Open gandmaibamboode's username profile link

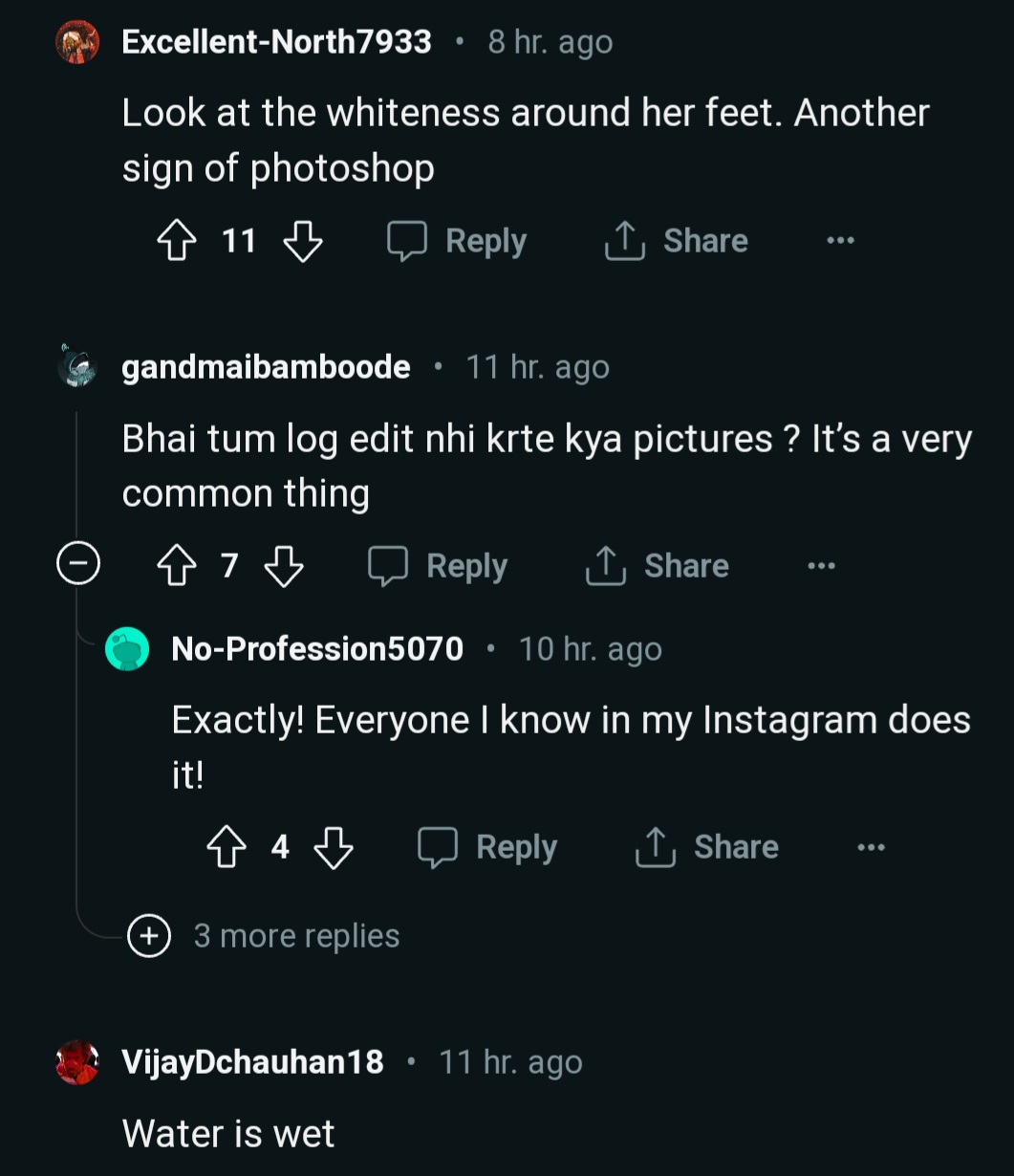click(266, 367)
